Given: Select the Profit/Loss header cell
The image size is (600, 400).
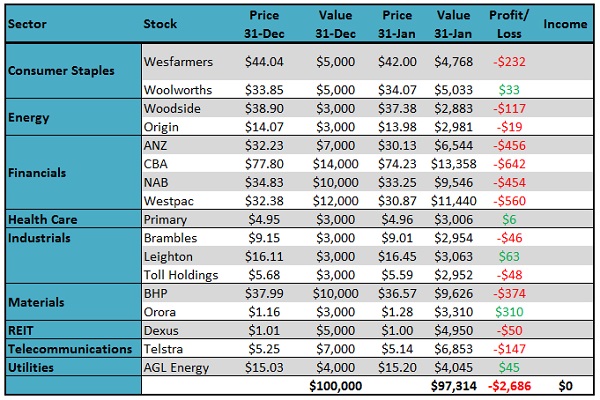Looking at the screenshot, I should point(510,24).
